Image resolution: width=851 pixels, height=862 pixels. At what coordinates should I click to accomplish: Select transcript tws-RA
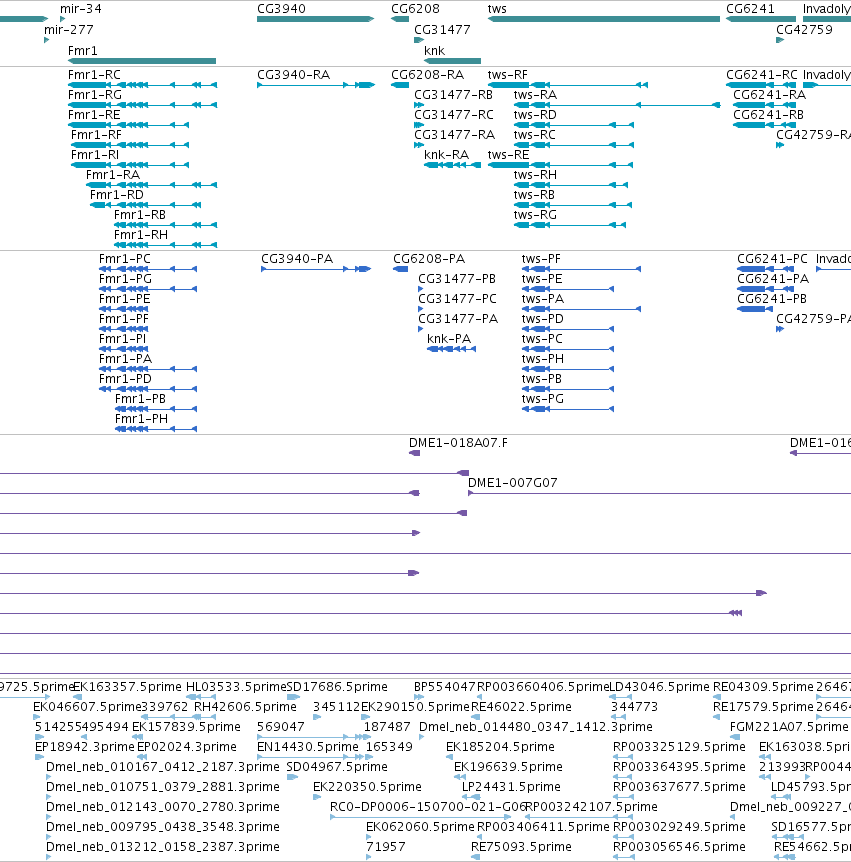(x=617, y=105)
